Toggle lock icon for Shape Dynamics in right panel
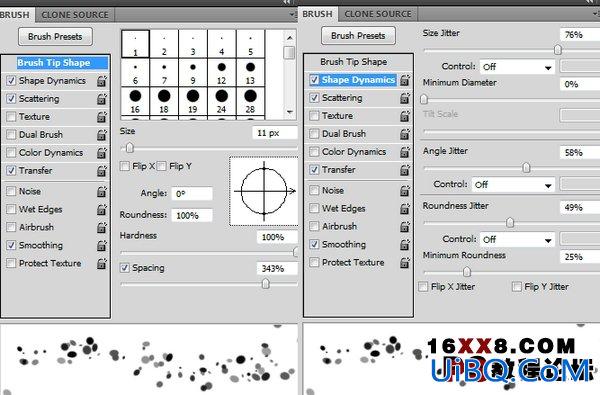 405,80
